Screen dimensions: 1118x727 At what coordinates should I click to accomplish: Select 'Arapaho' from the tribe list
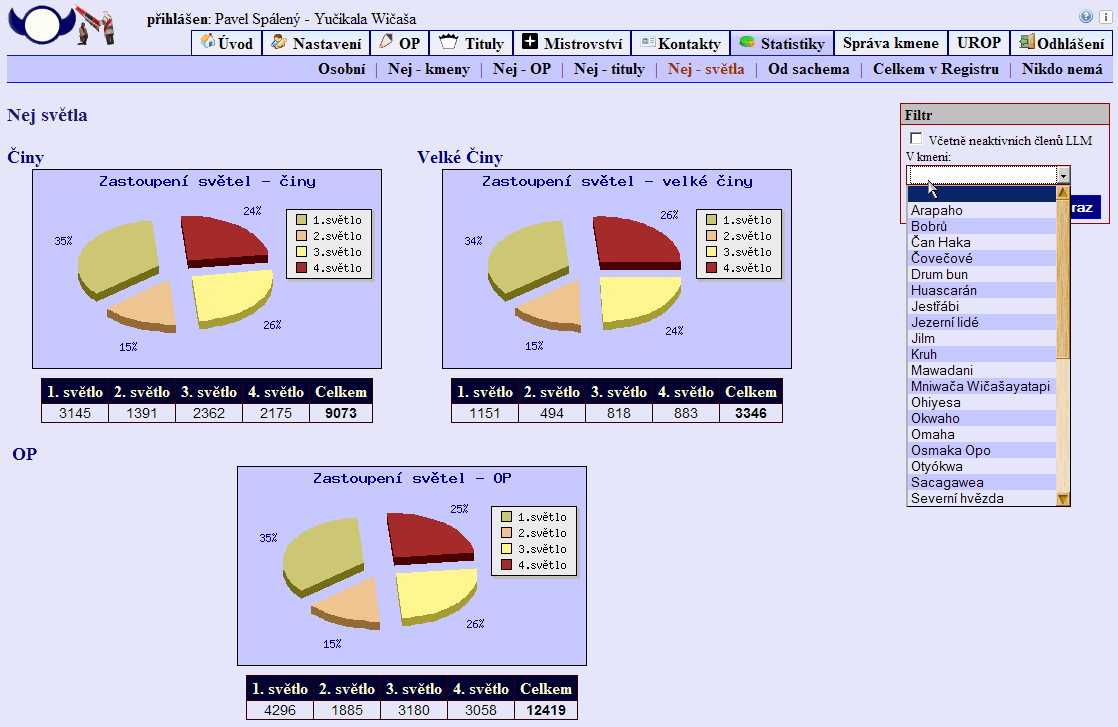pyautogui.click(x=936, y=210)
